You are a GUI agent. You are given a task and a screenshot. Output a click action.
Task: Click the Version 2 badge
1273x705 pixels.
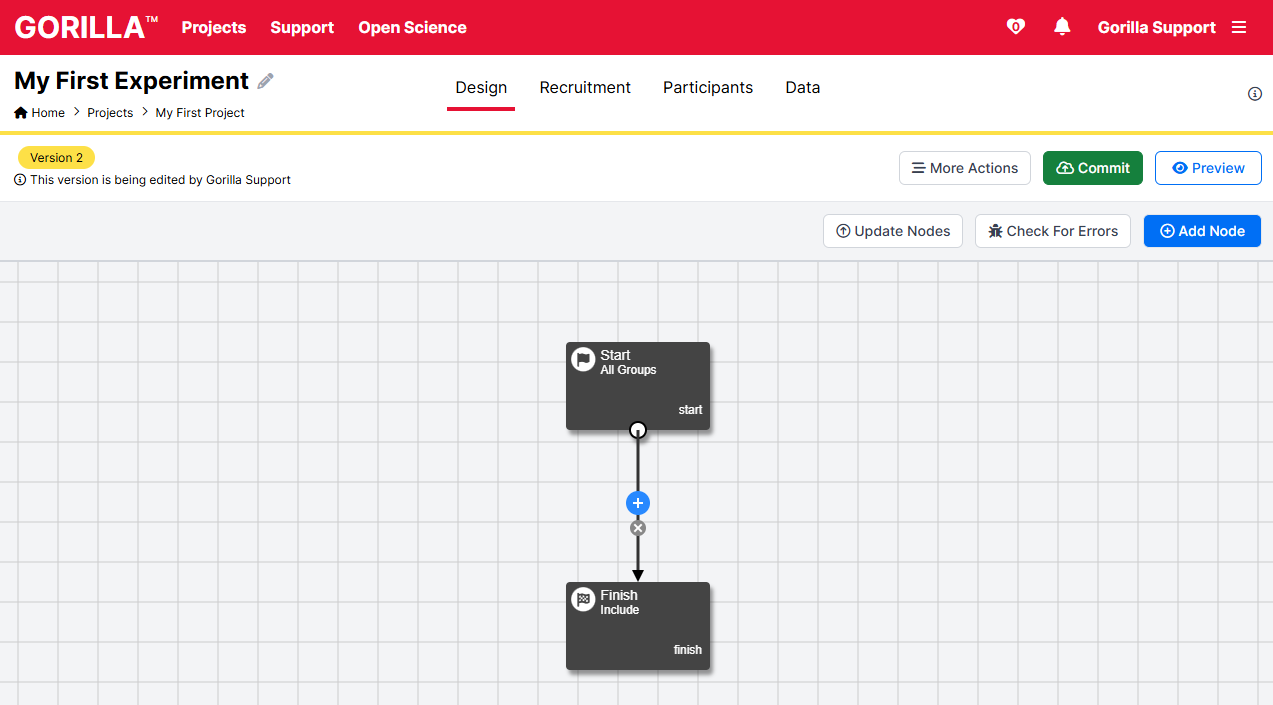[x=57, y=158]
